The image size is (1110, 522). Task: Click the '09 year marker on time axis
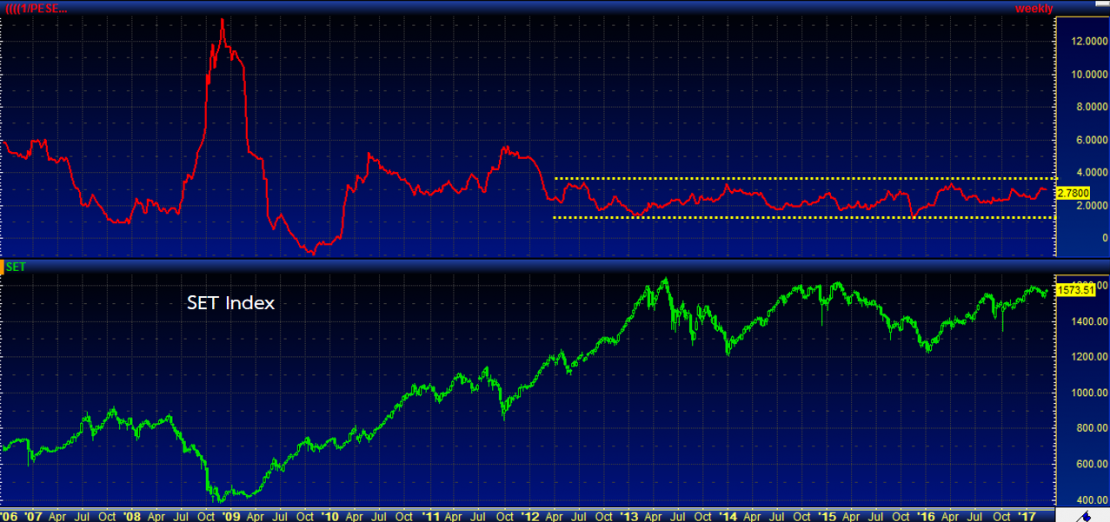[x=229, y=514]
